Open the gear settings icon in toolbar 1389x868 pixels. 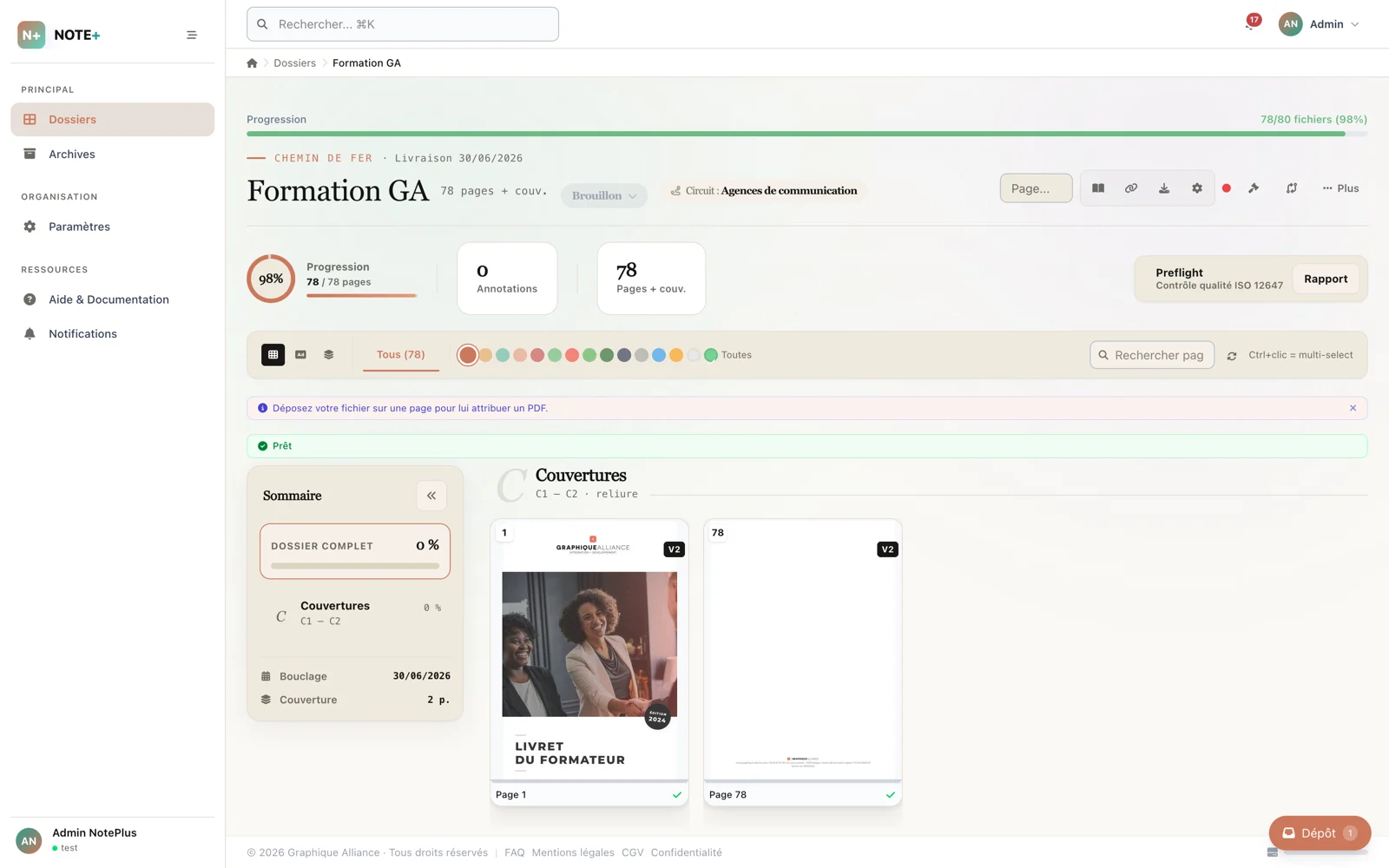tap(1197, 188)
